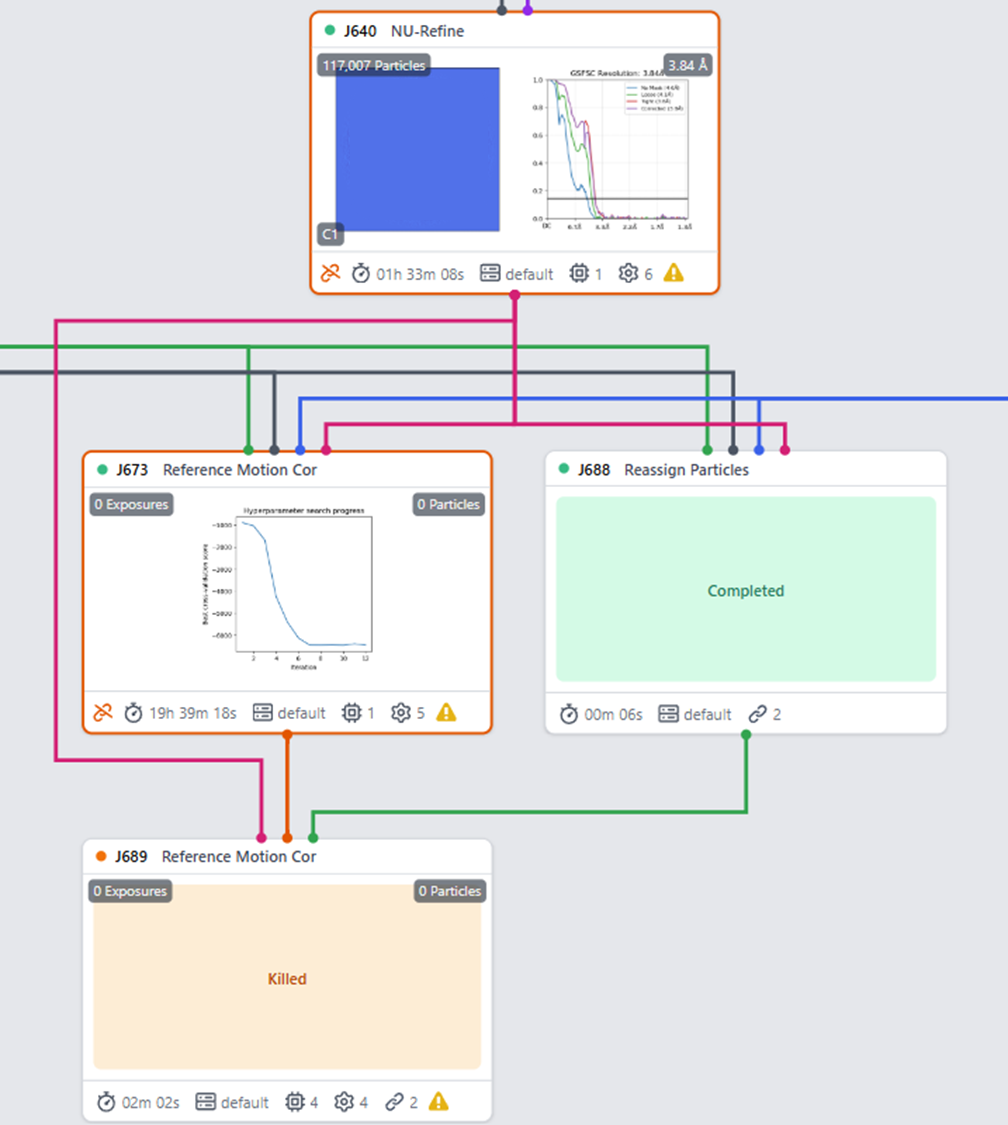Click the warning icon on J640 NU-Refine
1008x1125 pixels.
(x=674, y=273)
